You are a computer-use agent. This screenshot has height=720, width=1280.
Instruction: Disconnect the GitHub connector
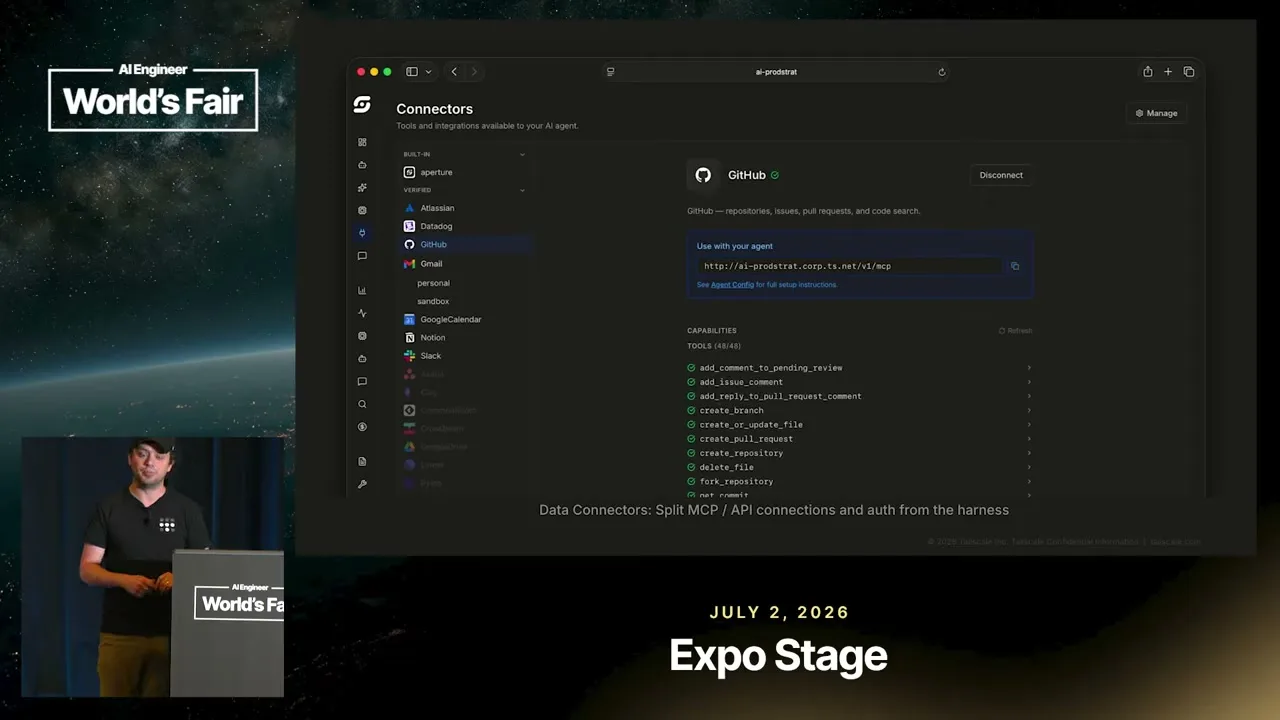(x=1001, y=175)
